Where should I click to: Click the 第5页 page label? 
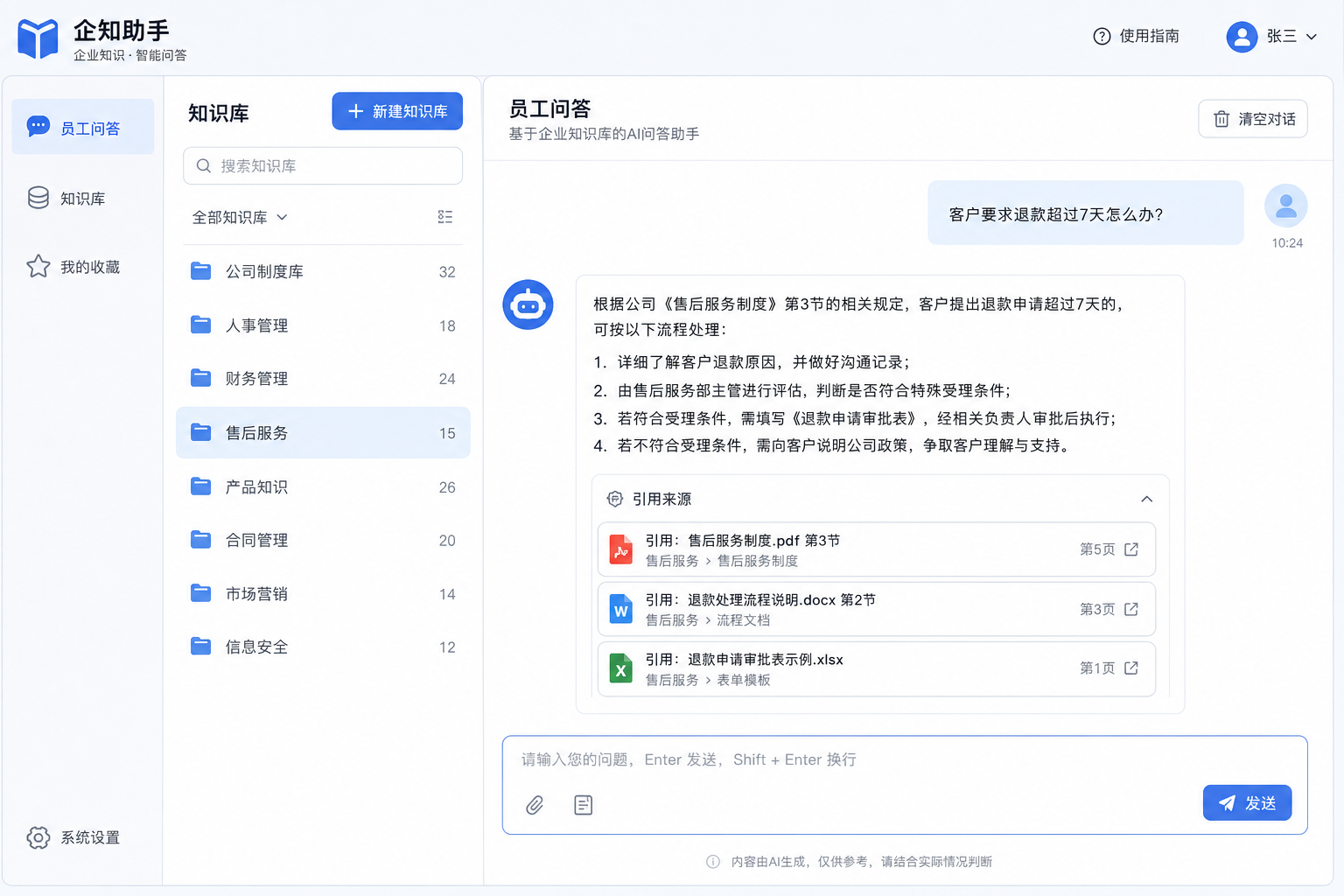pos(1097,549)
